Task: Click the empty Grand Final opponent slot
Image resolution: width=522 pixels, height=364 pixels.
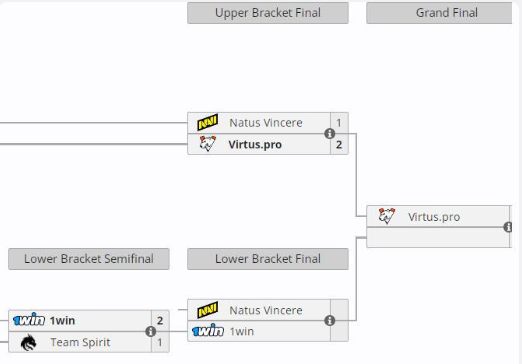Action: pyautogui.click(x=438, y=238)
